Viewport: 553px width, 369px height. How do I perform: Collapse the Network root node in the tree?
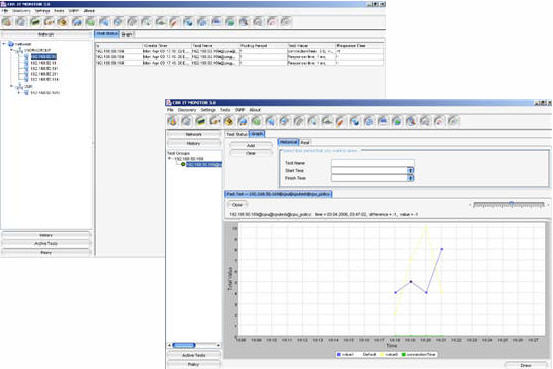pos(4,44)
